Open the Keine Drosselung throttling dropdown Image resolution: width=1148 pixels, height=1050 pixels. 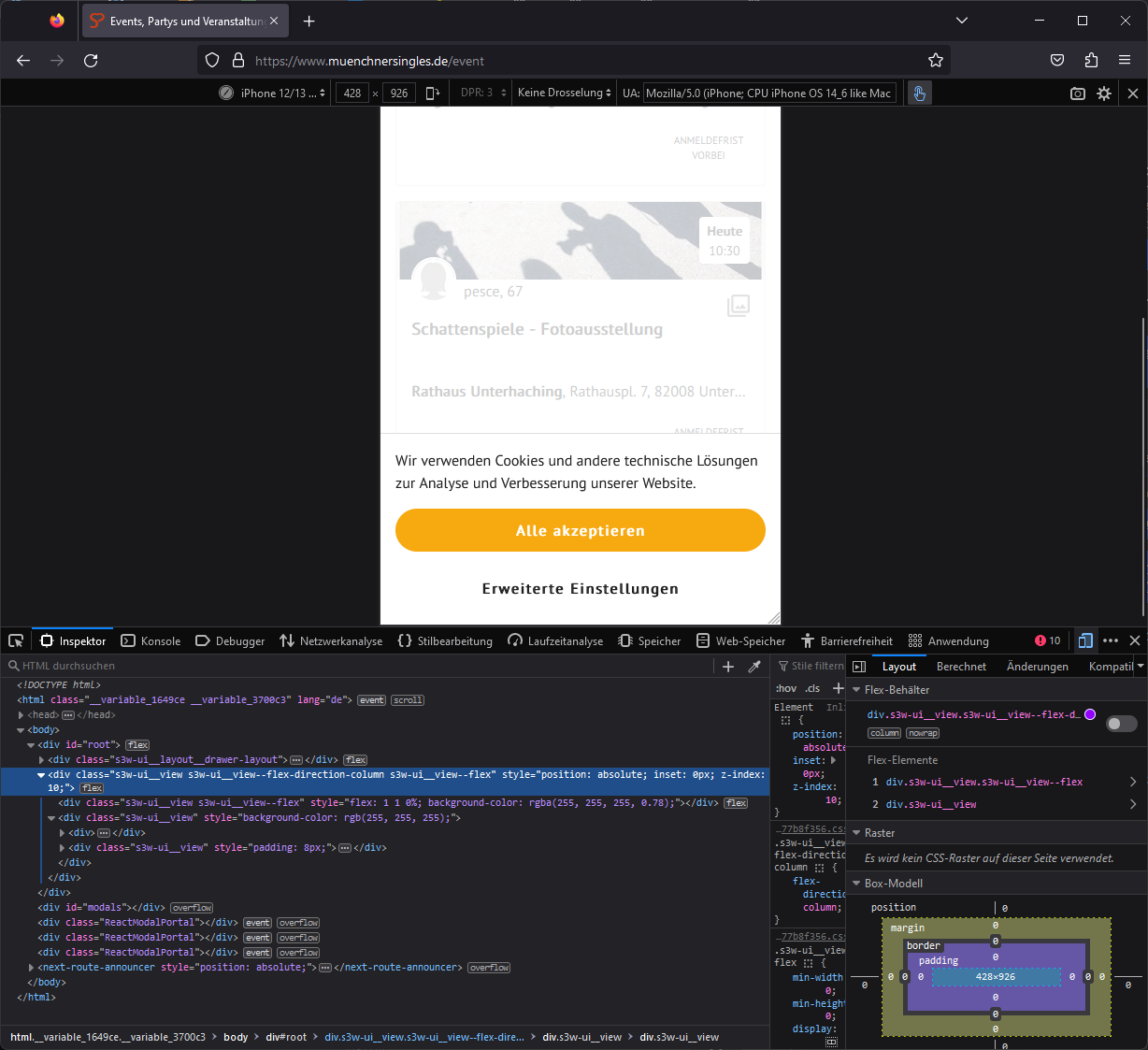pos(564,93)
